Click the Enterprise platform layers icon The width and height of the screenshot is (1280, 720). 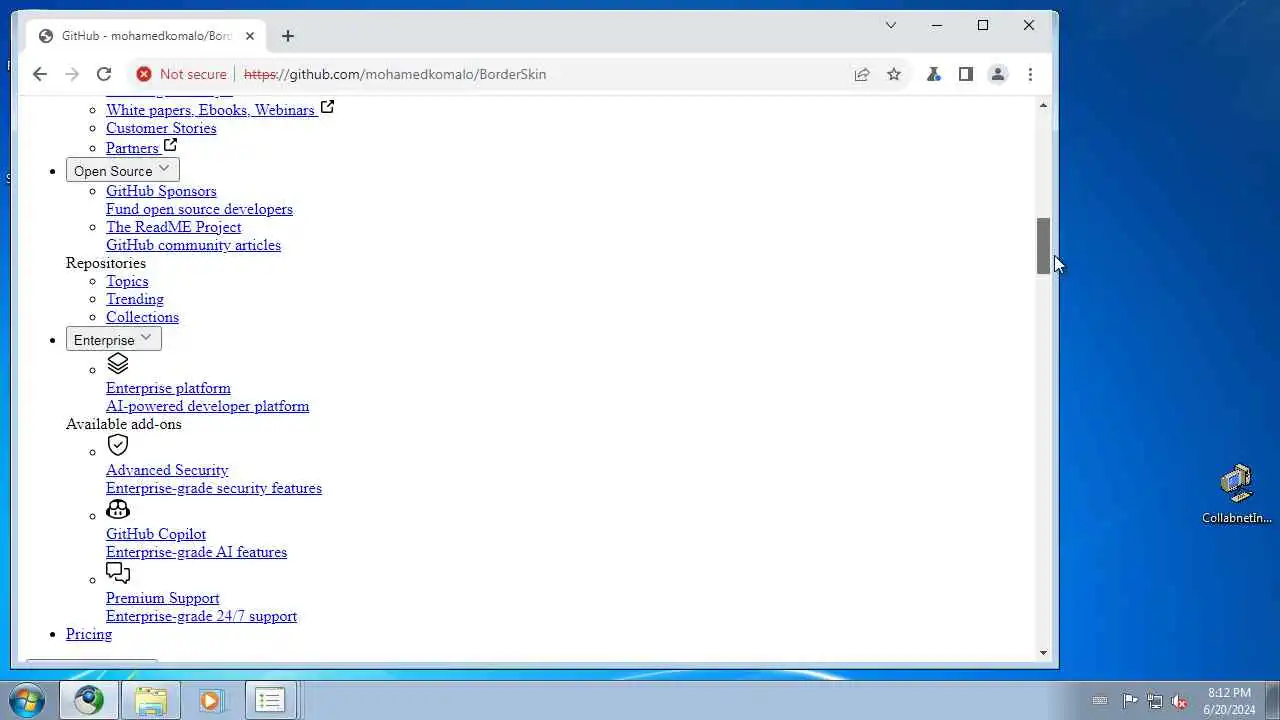tap(118, 364)
